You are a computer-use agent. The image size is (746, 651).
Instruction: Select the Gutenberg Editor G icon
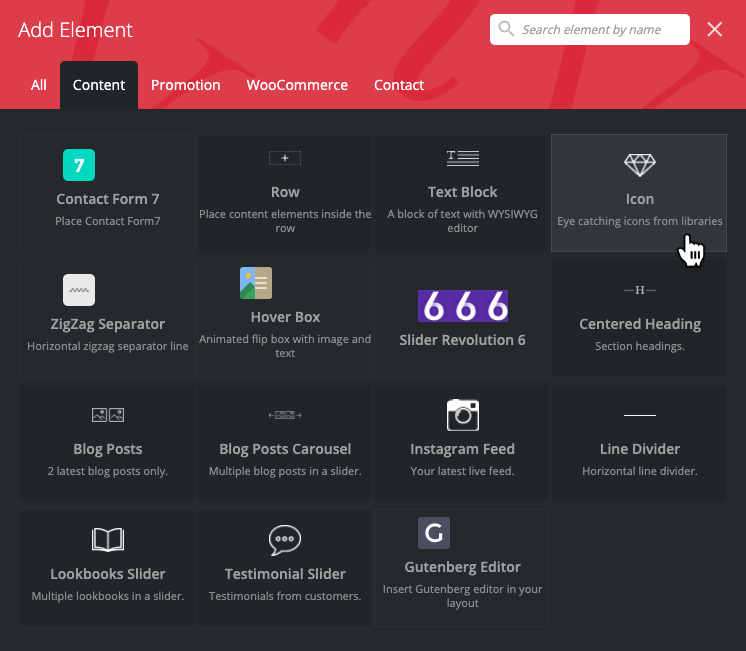(x=433, y=533)
